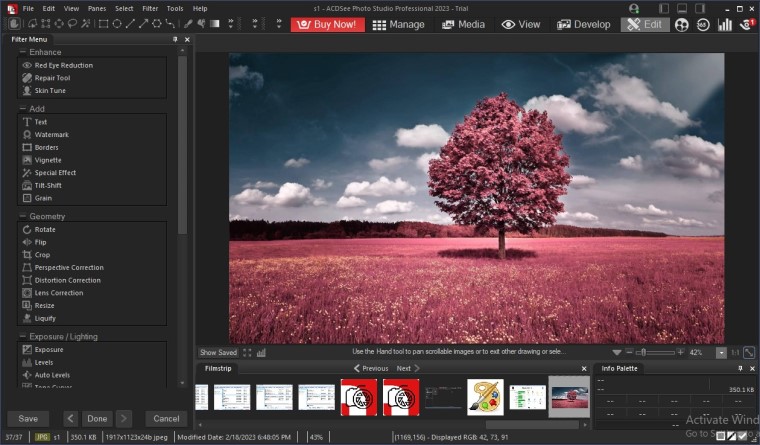Image resolution: width=760 pixels, height=445 pixels.
Task: Open the Panes menu
Action: coord(96,8)
